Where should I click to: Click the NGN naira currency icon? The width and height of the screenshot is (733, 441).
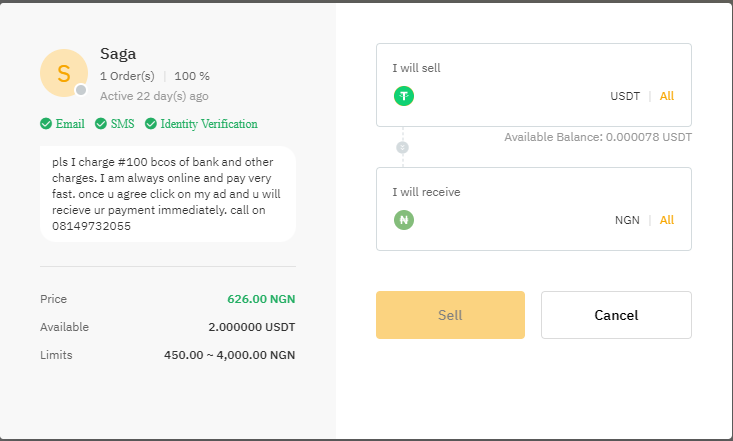[x=404, y=220]
